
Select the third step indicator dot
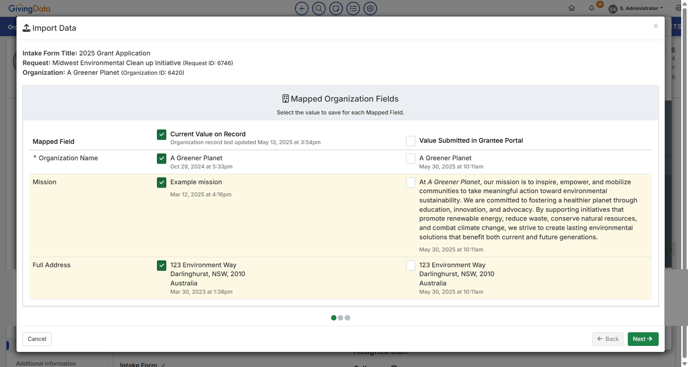click(348, 318)
